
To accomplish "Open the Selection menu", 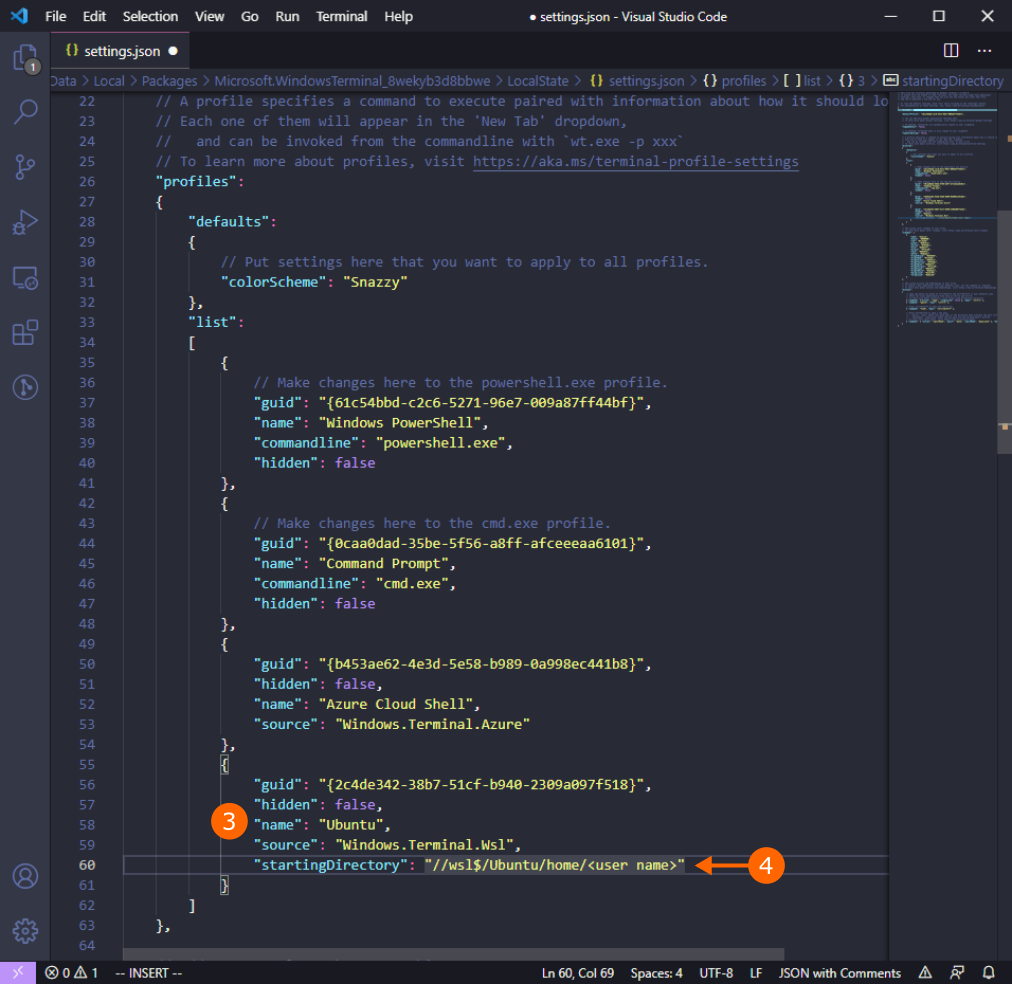I will (150, 16).
